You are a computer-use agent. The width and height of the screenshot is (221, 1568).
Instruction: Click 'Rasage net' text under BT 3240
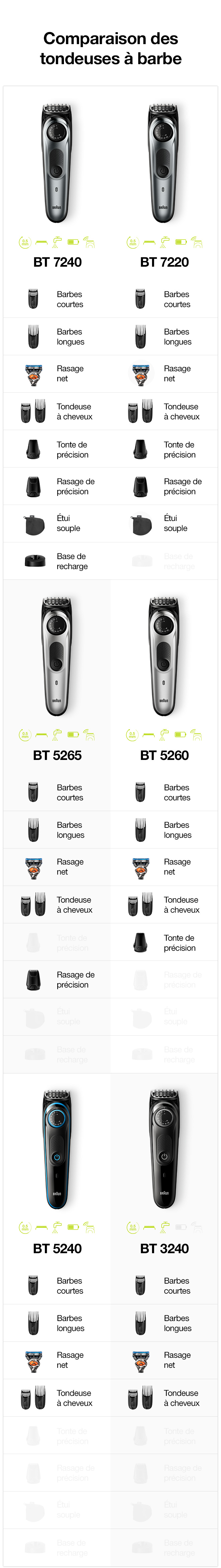177,1360
